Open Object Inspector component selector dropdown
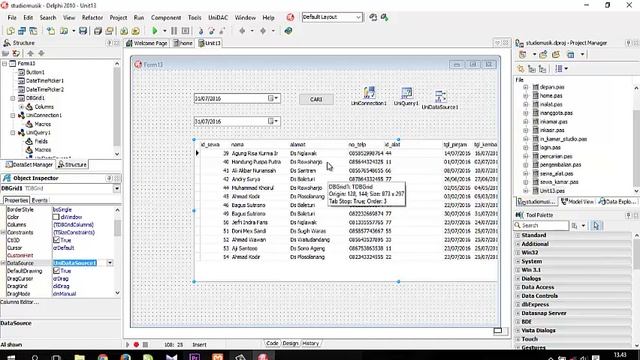The width and height of the screenshot is (640, 360). tap(116, 189)
